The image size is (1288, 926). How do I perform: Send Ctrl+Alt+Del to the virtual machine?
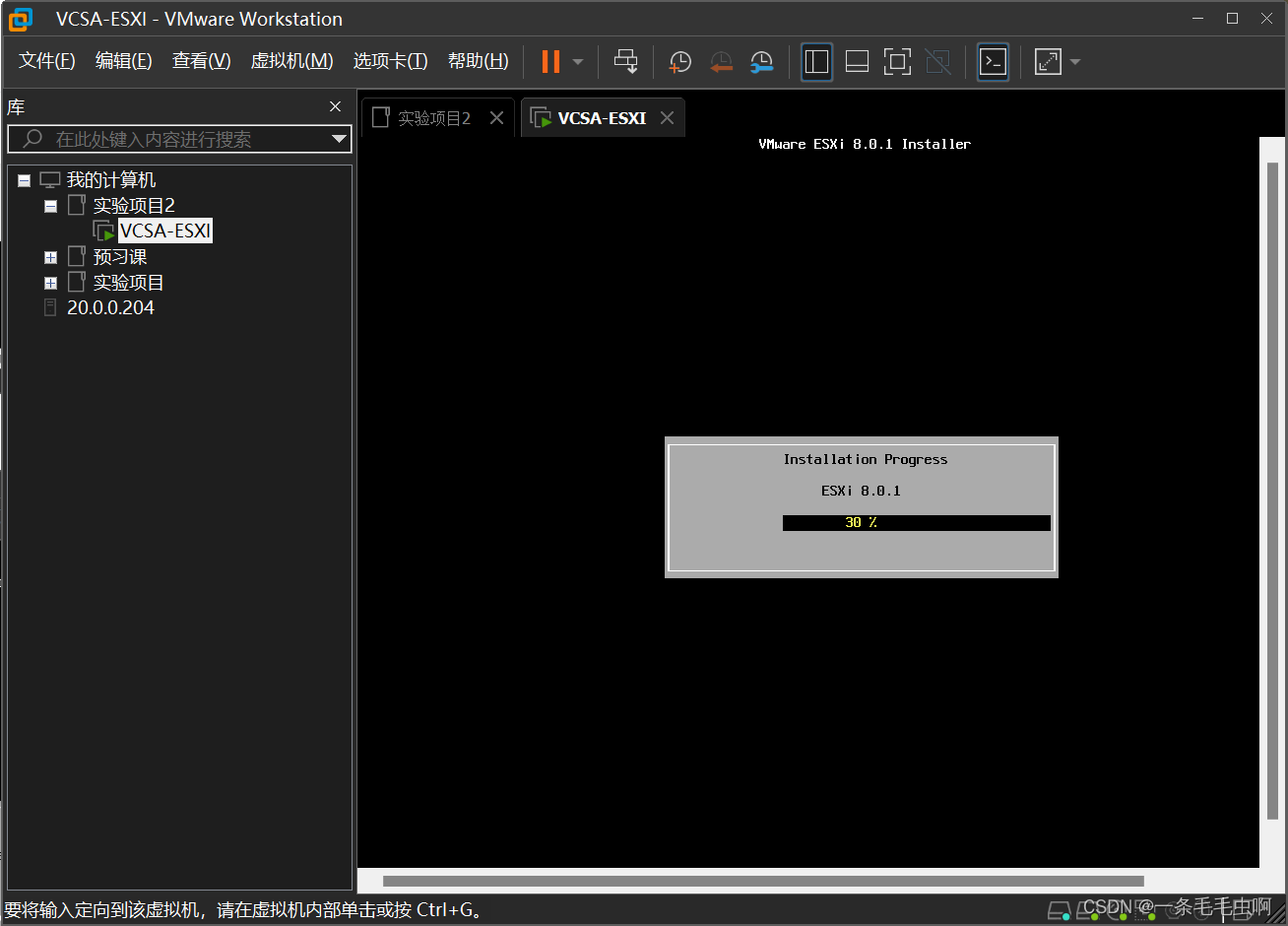625,61
